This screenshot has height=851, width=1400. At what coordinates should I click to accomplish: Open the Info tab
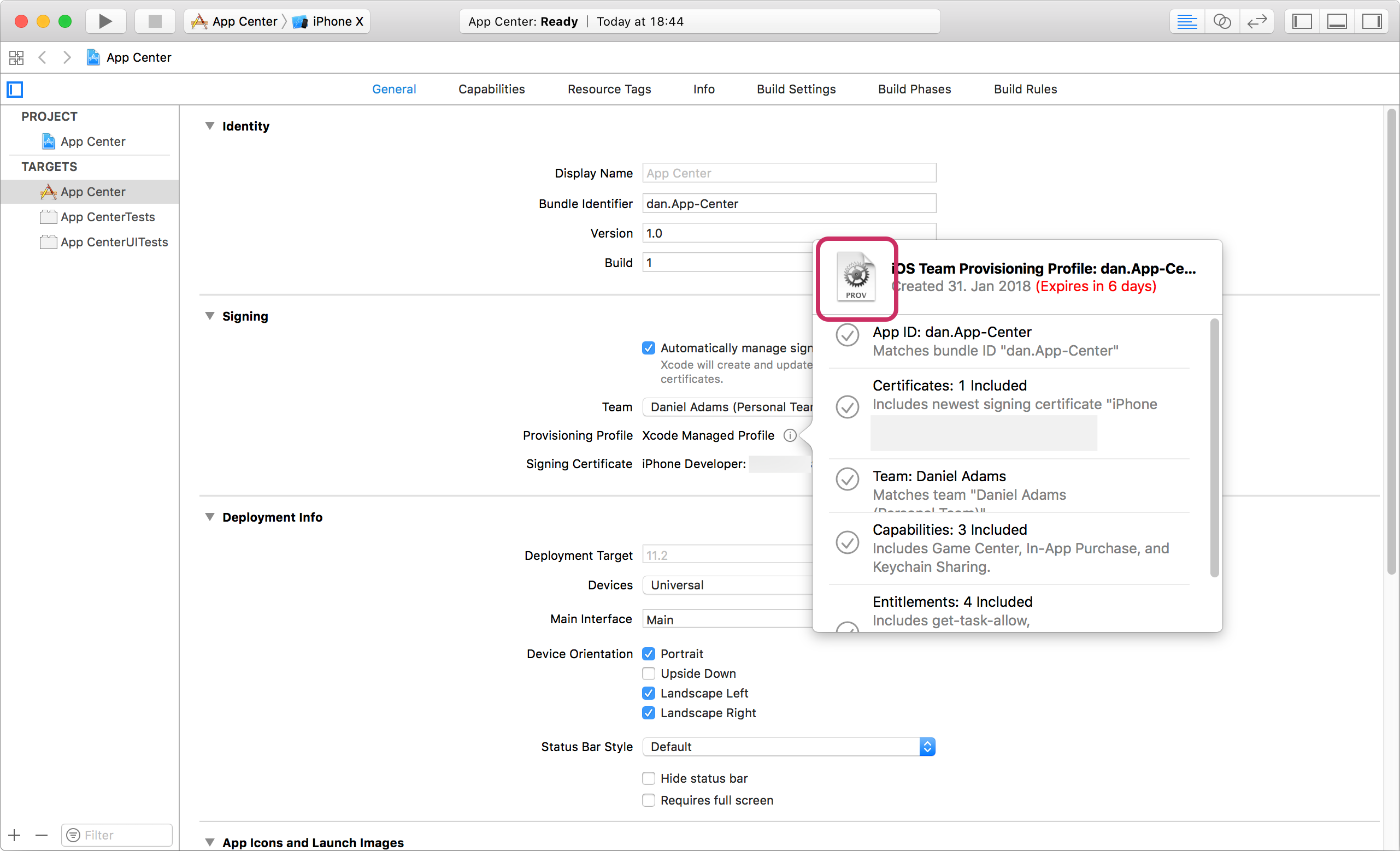point(704,89)
